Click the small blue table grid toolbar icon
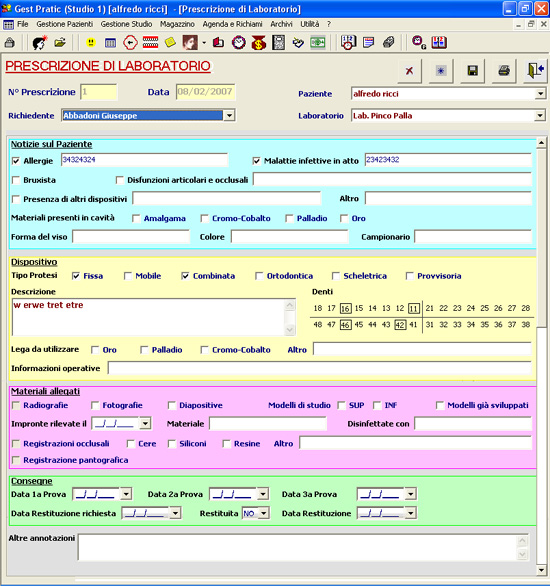Image resolution: width=550 pixels, height=586 pixels. coord(110,43)
